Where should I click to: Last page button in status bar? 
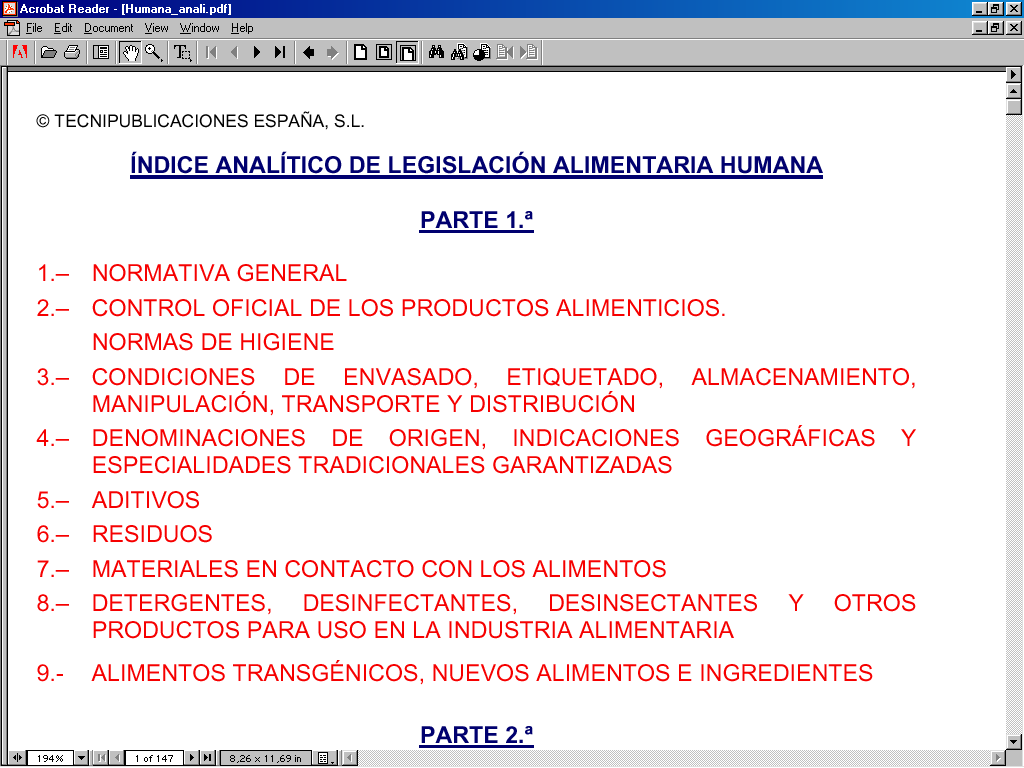point(207,758)
